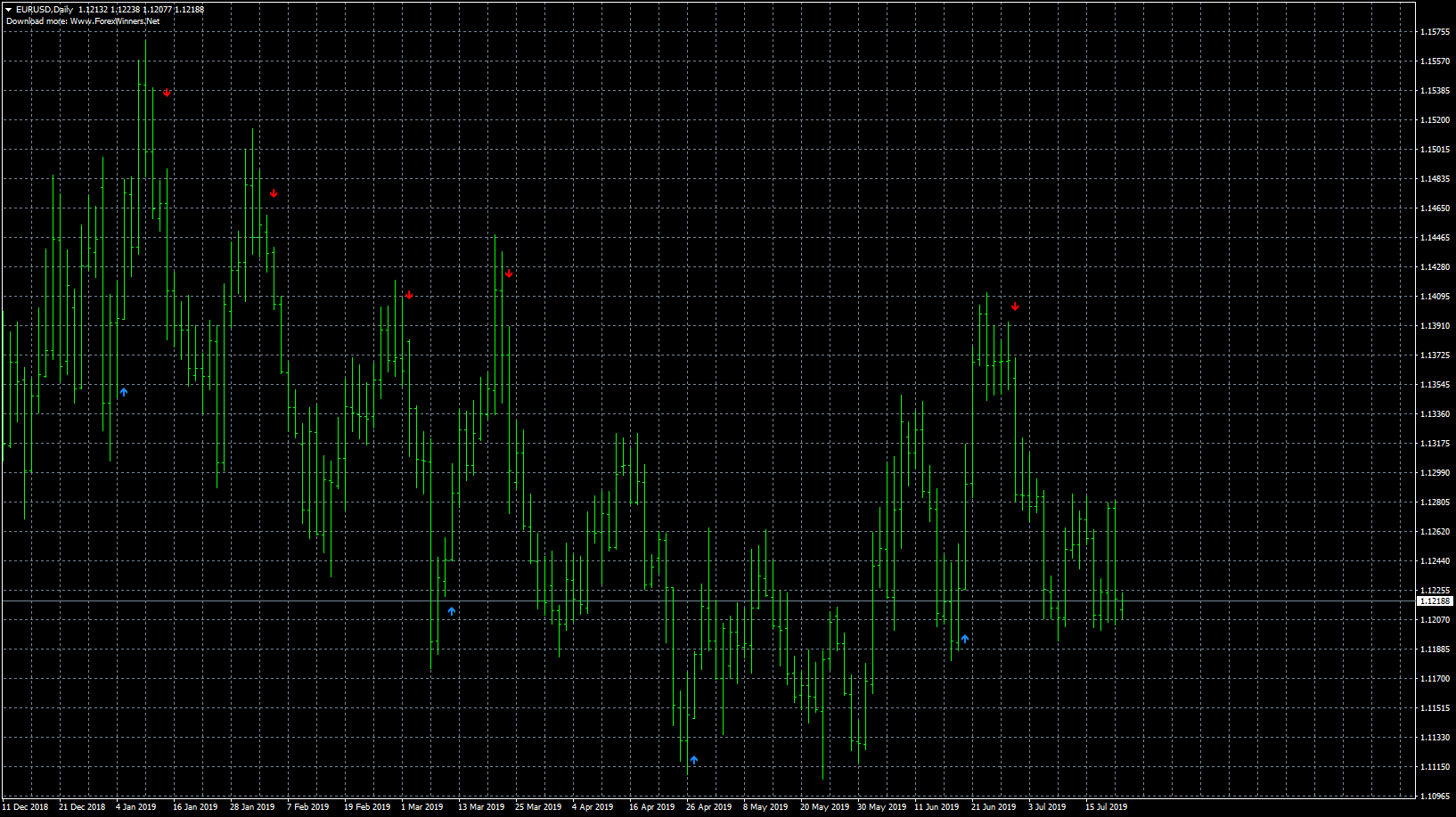Click the 11 Dec 2018 date label
1456x817 pixels.
[x=25, y=807]
